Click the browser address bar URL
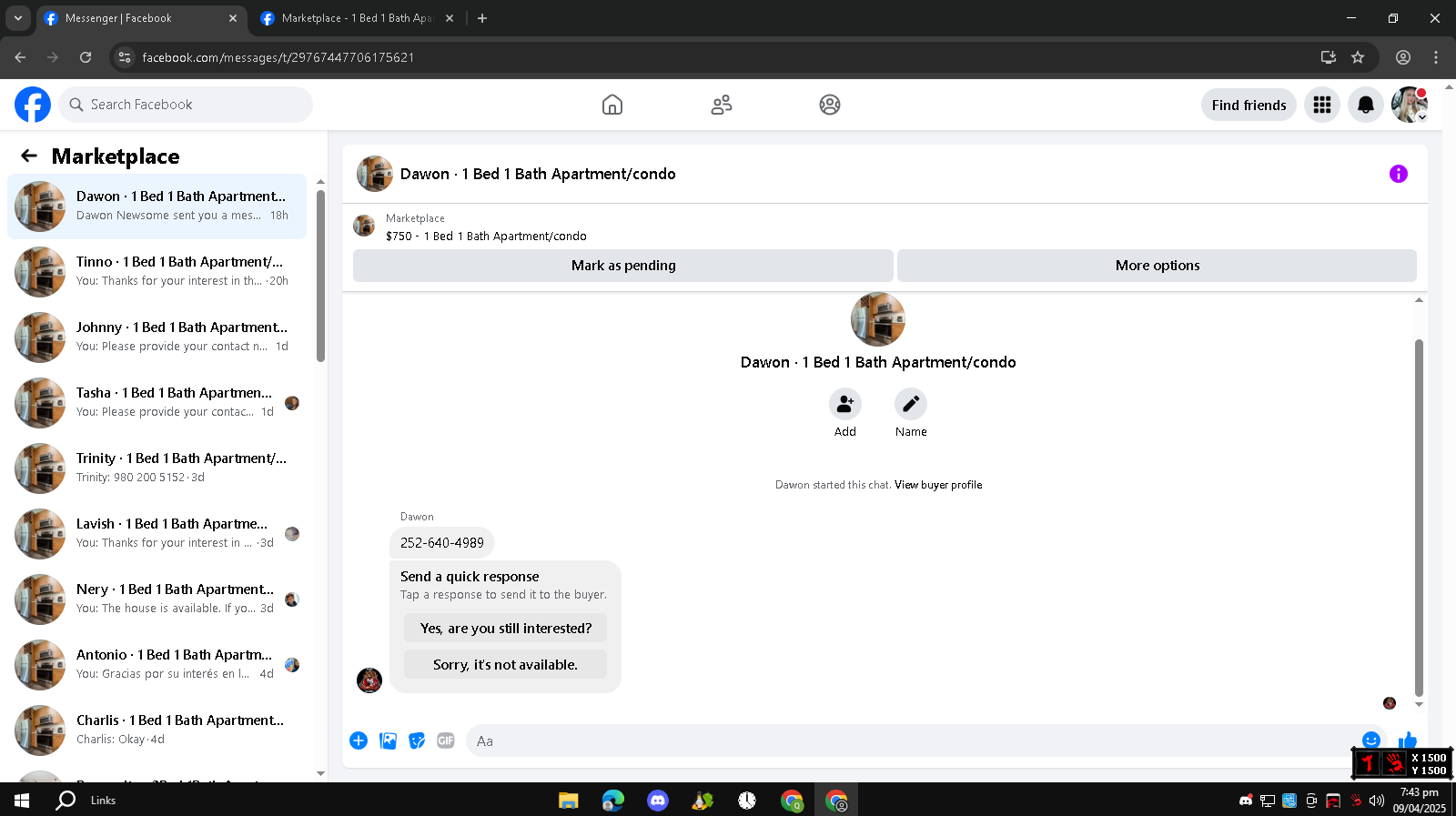This screenshot has height=816, width=1456. click(278, 57)
